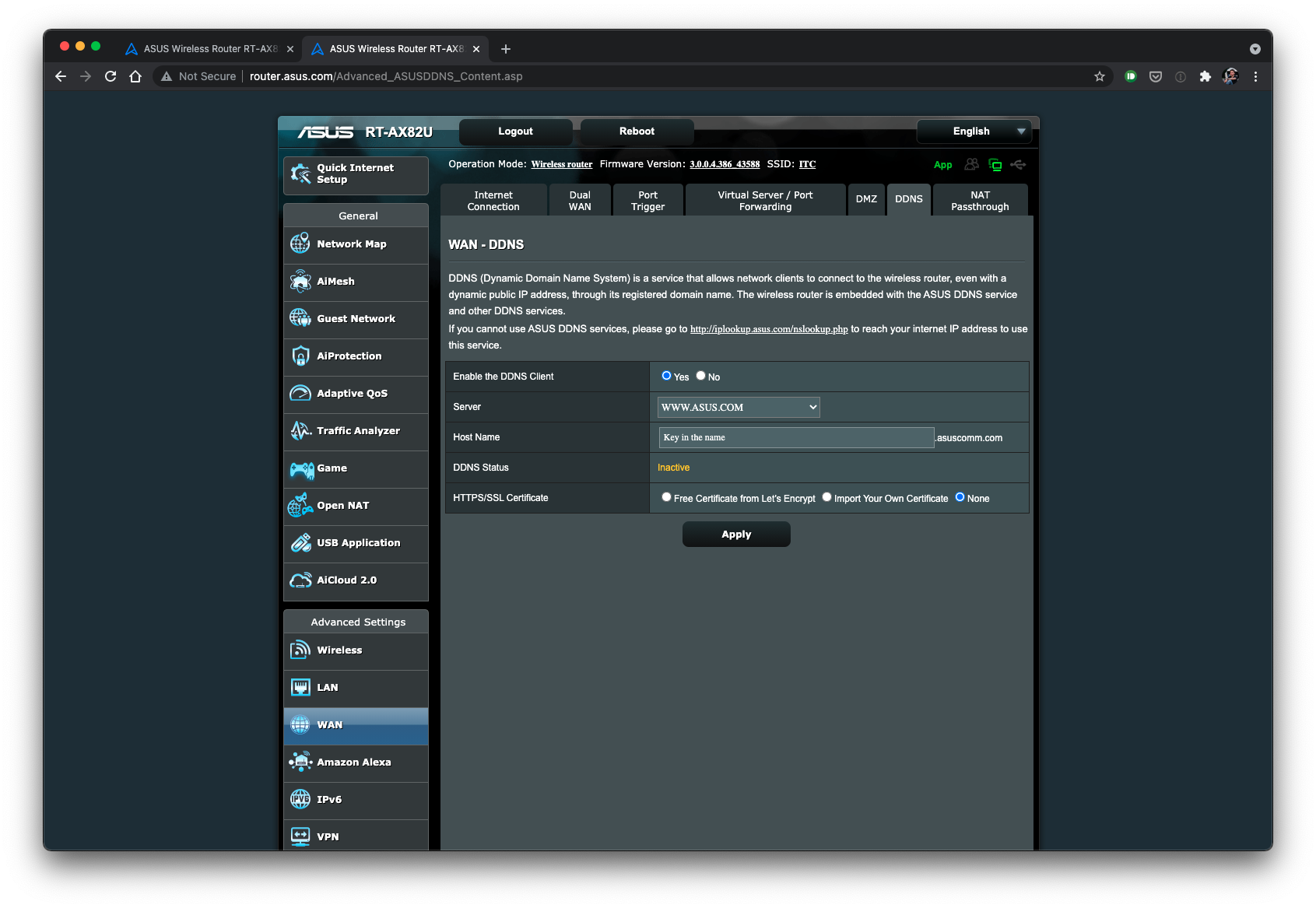
Task: Open the Server WWW.ASUS.COM dropdown
Action: (x=738, y=407)
